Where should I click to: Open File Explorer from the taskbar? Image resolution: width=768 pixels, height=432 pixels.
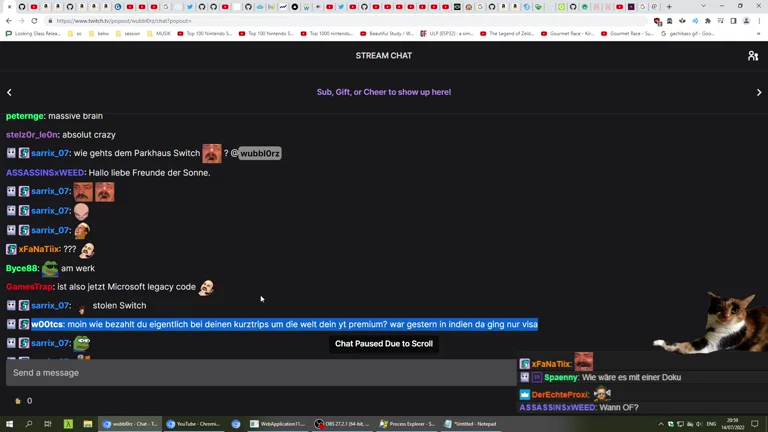point(88,424)
